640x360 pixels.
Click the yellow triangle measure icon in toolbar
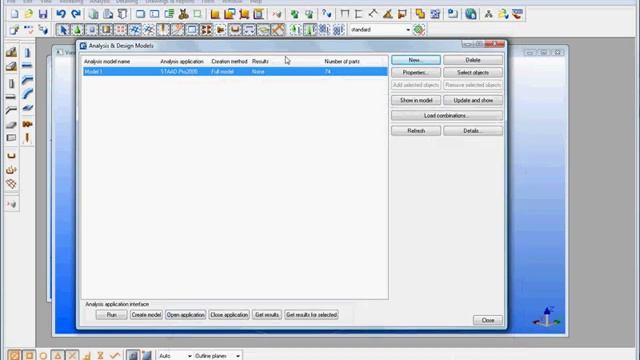point(388,14)
